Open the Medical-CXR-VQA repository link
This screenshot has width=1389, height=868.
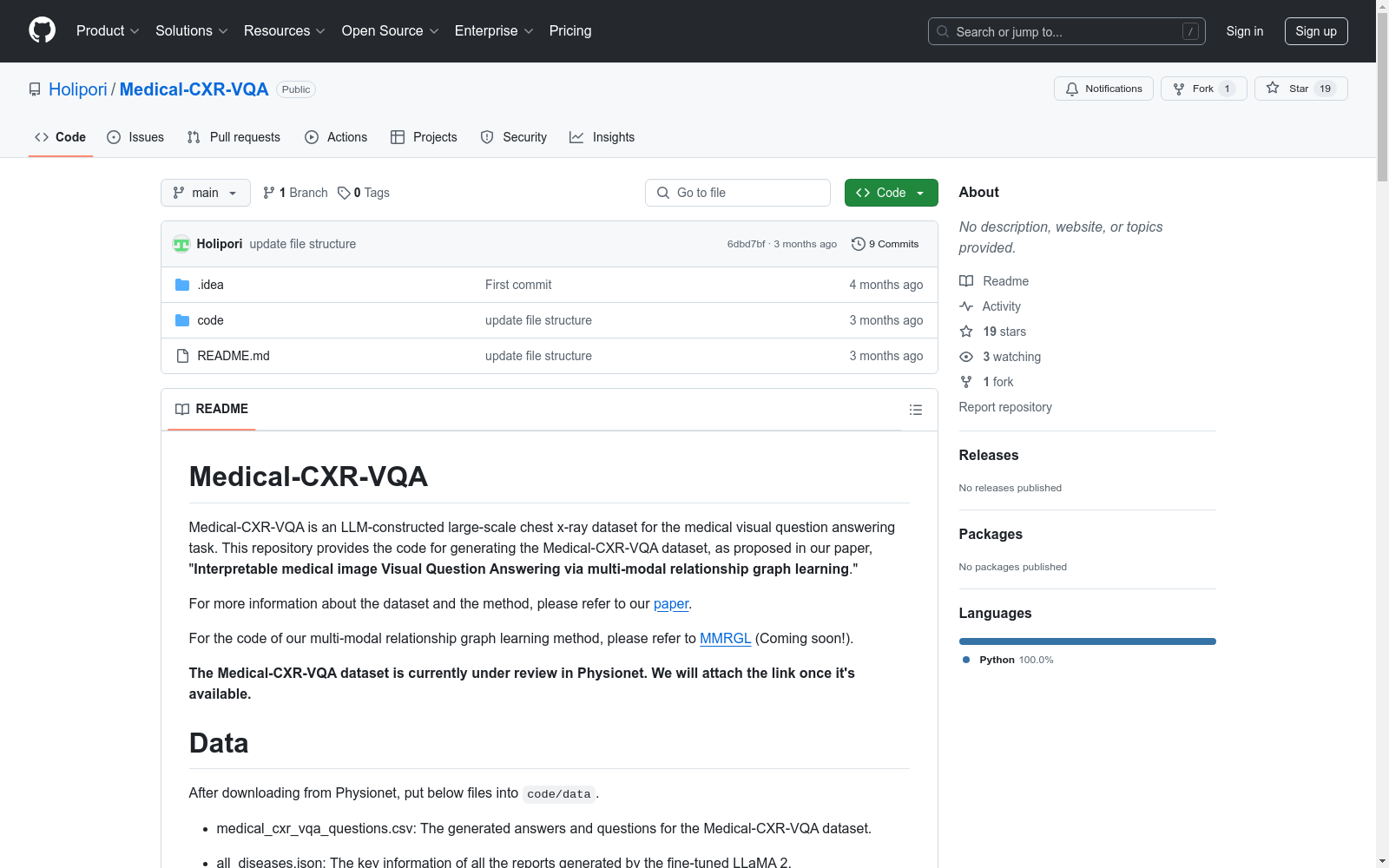coord(194,89)
